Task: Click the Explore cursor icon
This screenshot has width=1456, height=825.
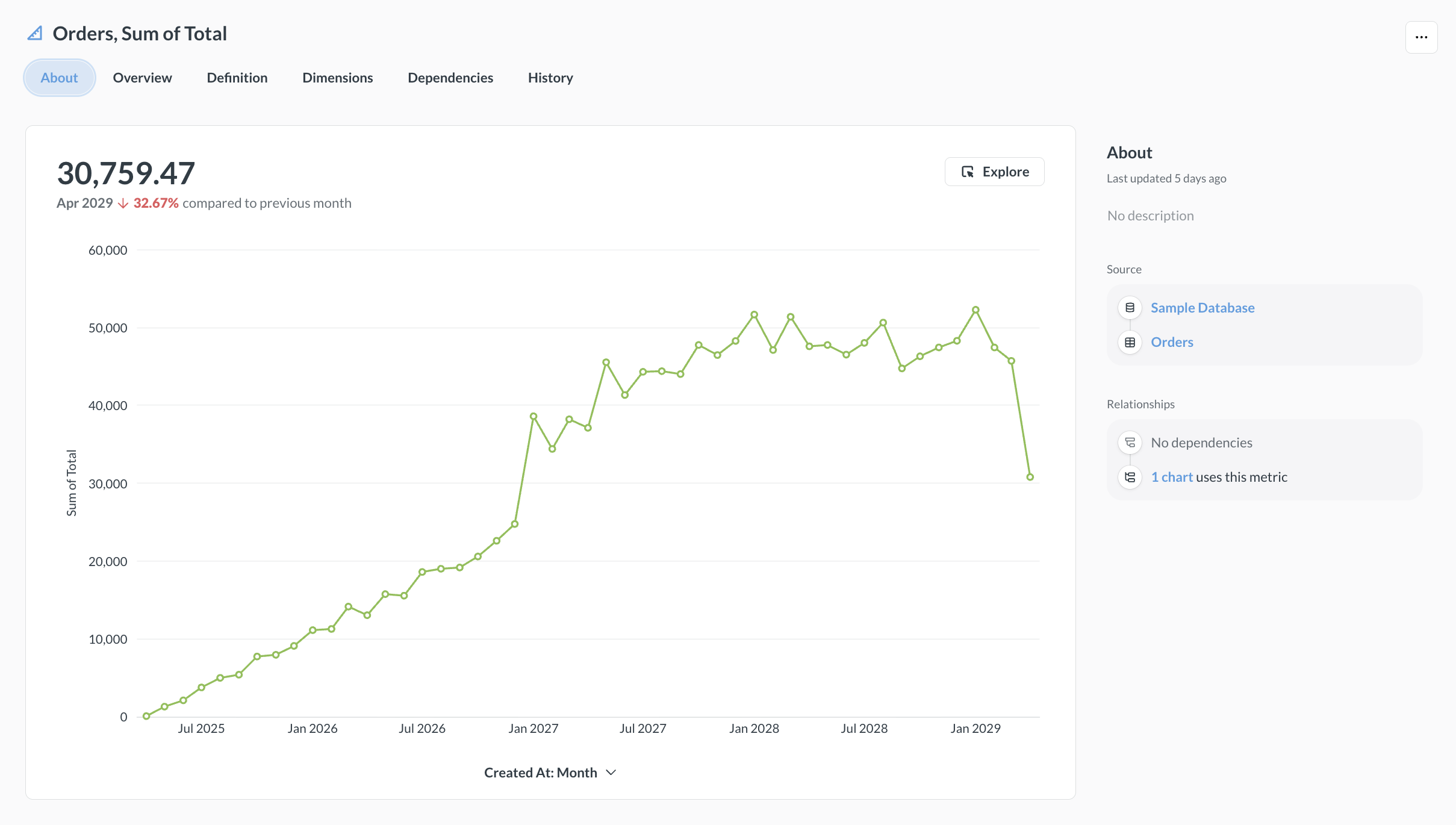Action: click(968, 172)
